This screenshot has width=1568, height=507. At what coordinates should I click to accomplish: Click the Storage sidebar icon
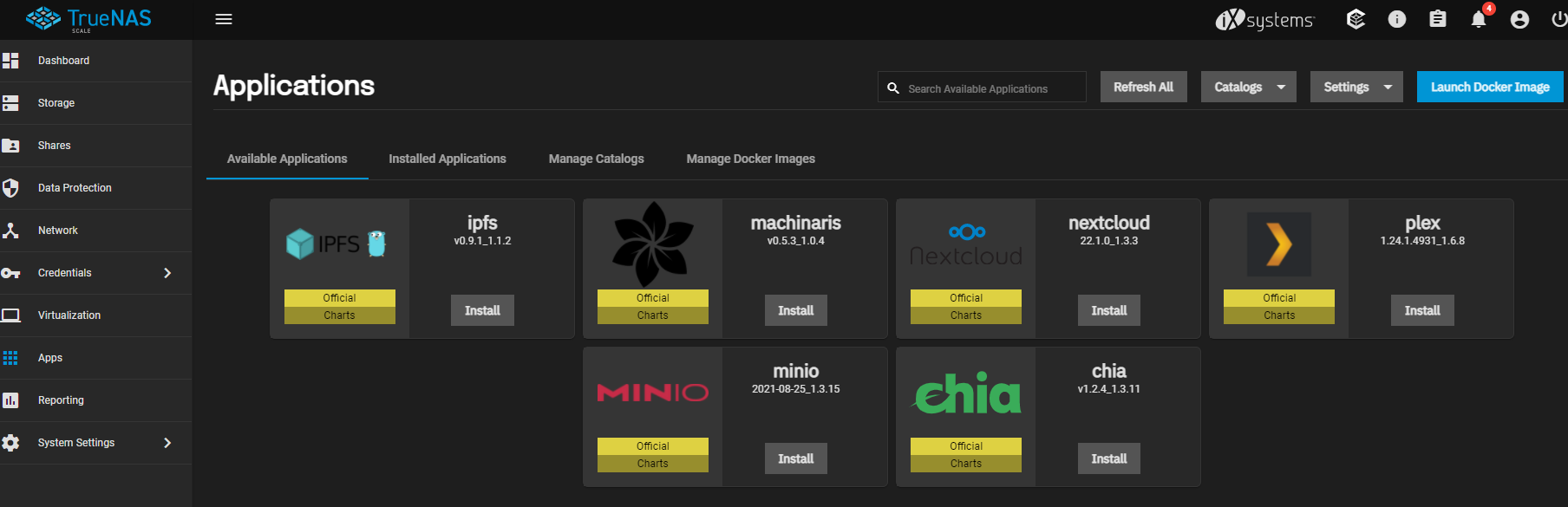[10, 103]
